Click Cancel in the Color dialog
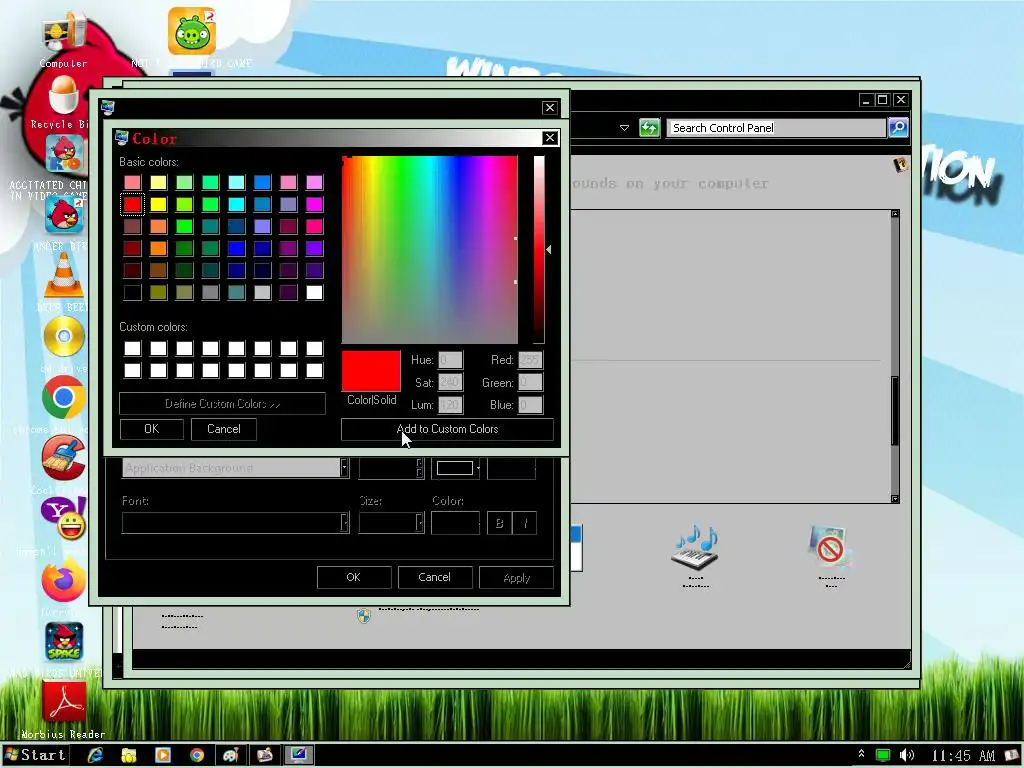 point(223,429)
